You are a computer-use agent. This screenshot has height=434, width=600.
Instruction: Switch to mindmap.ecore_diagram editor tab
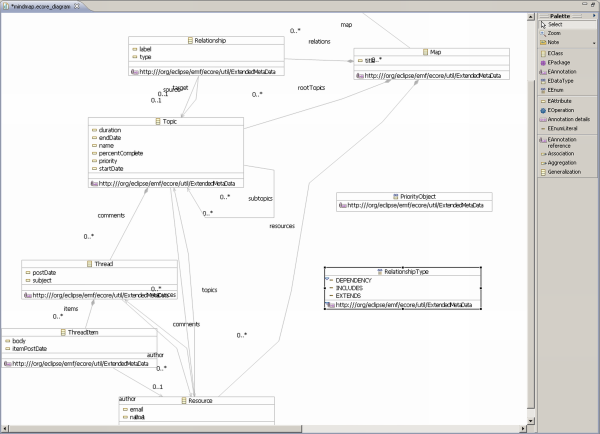point(40,6)
